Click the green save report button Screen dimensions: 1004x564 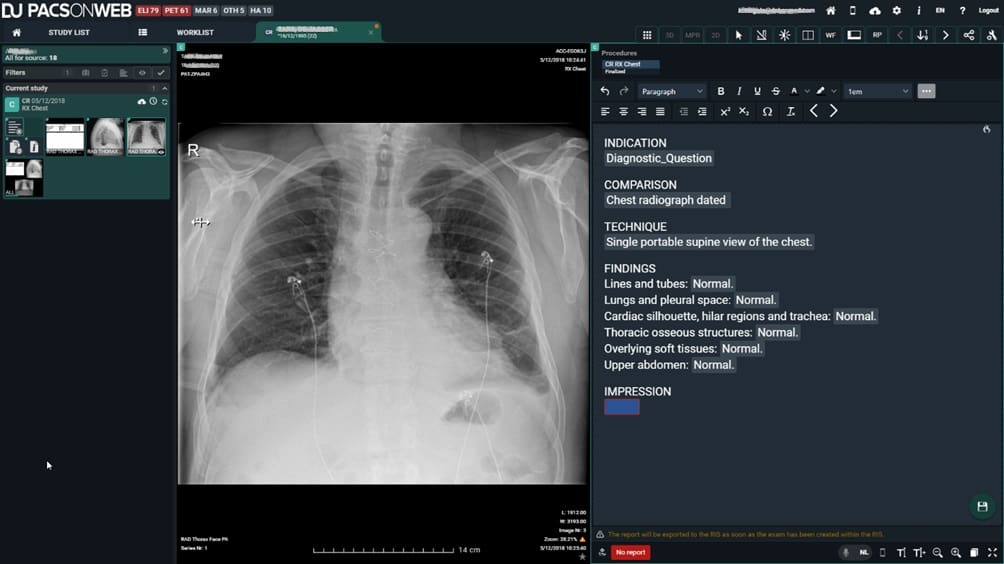pos(982,506)
